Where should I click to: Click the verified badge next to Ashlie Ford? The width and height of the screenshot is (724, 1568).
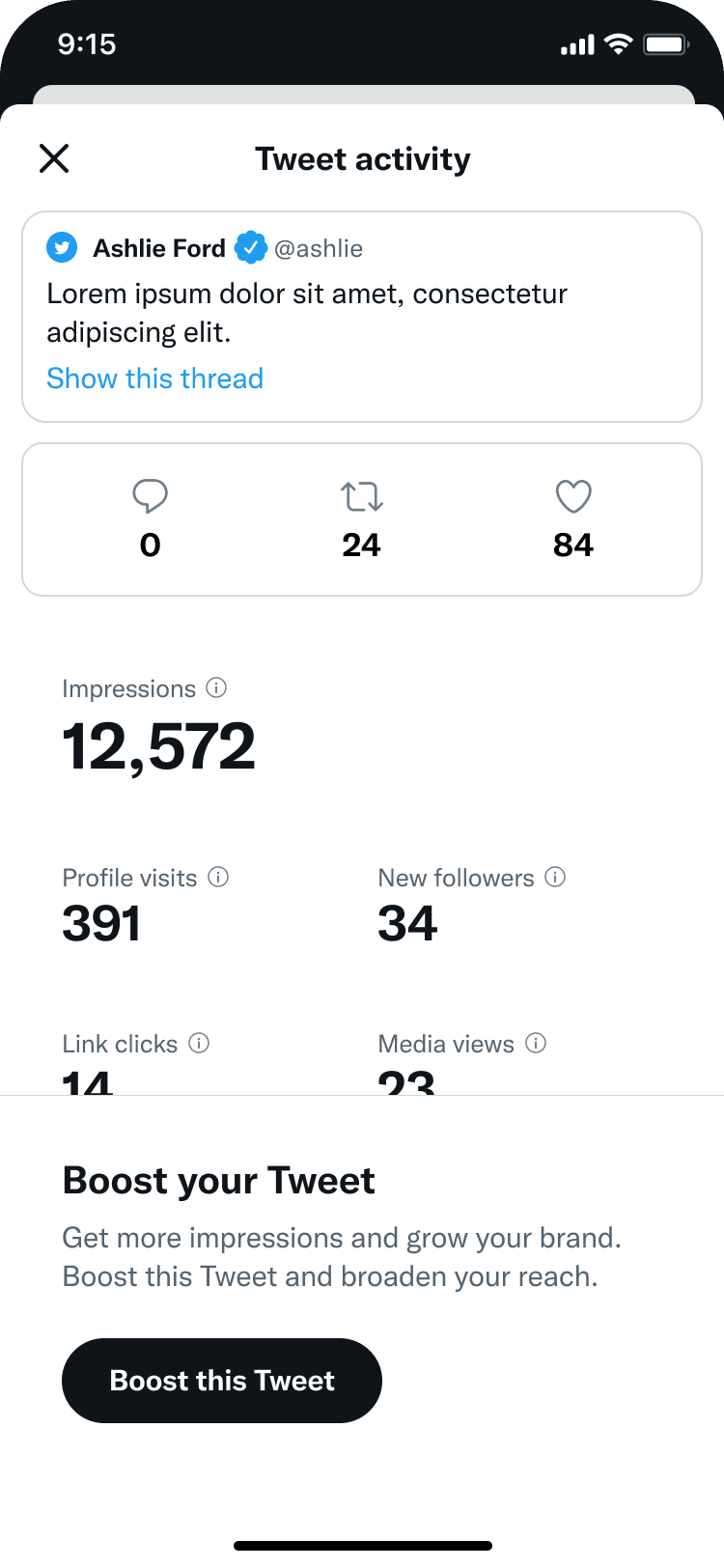click(252, 247)
